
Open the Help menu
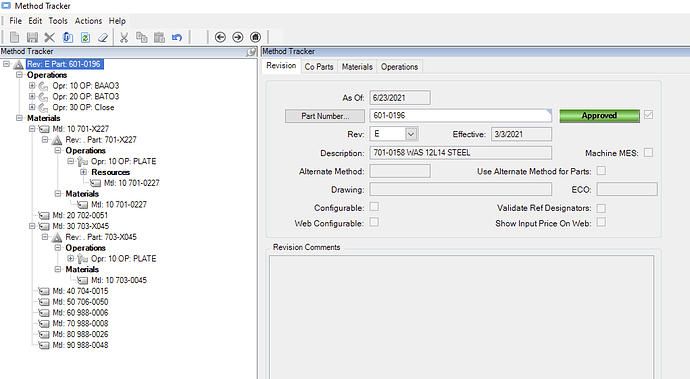(117, 21)
